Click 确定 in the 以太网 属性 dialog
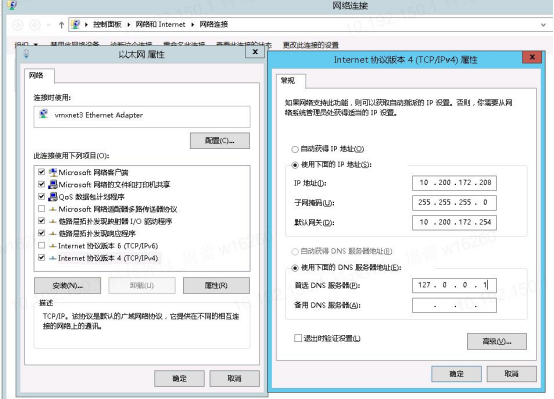 (179, 379)
